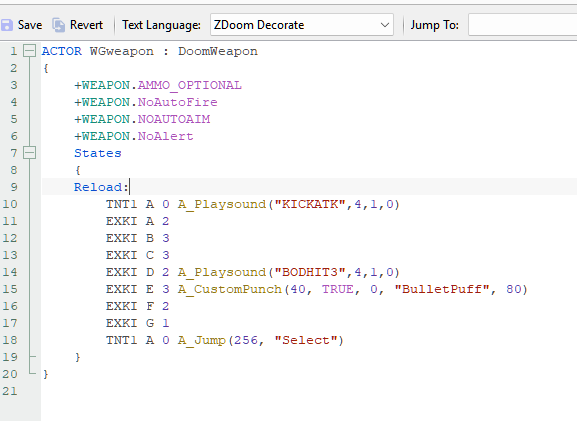This screenshot has height=421, width=577.
Task: Click the DoomWeapon parent class name
Action: (218, 51)
